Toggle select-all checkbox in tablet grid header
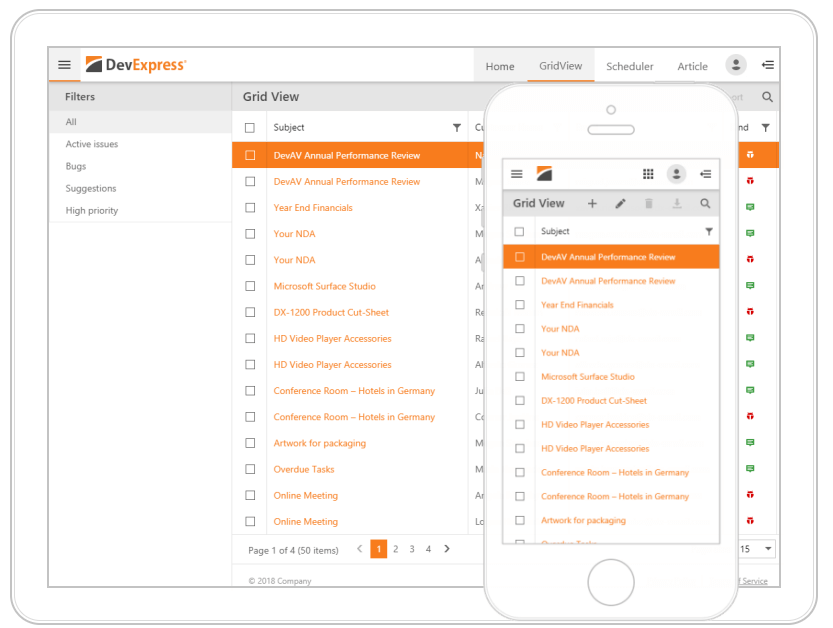 (250, 128)
